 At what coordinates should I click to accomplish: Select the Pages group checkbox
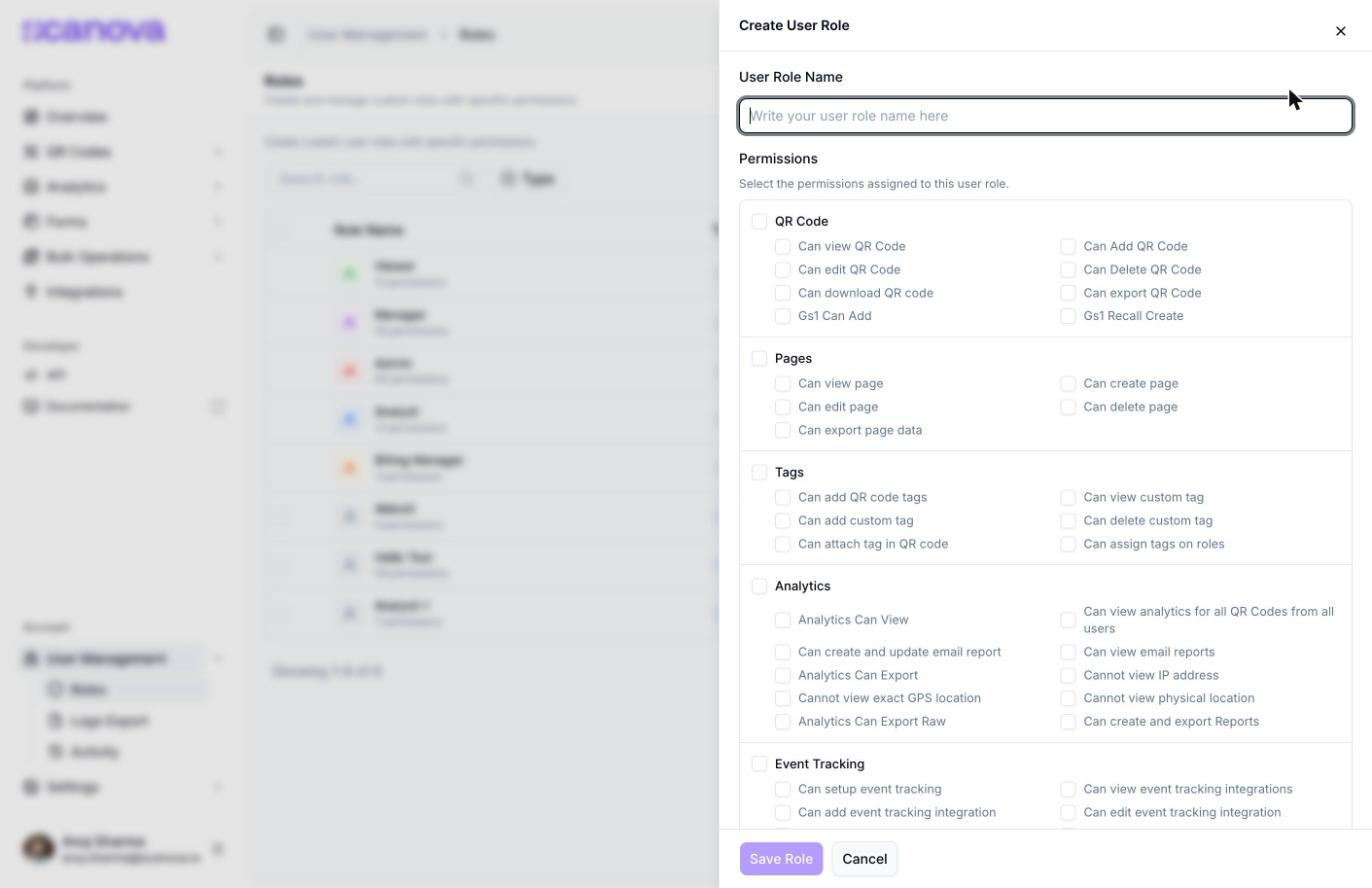(759, 358)
